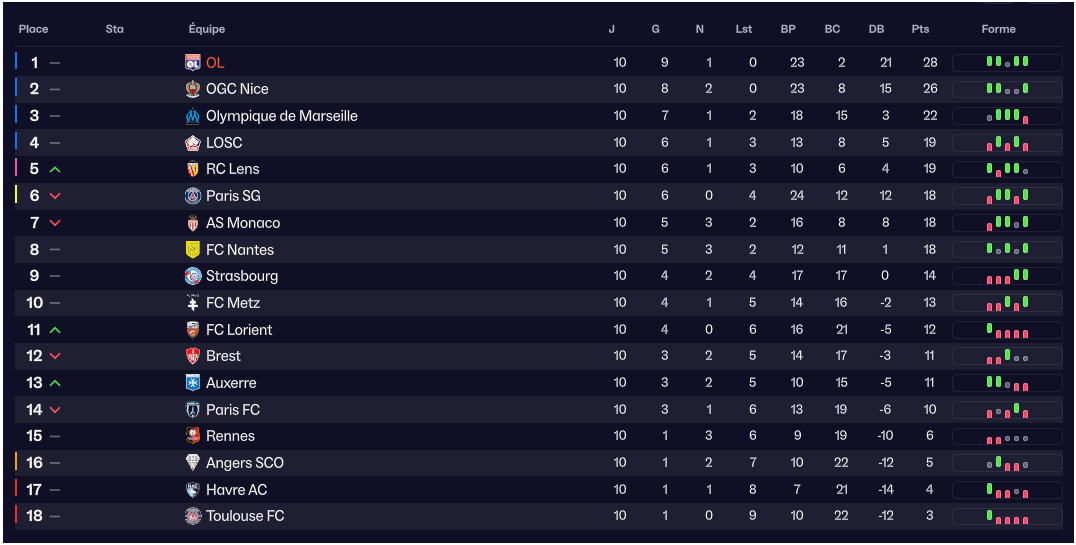Open the Rennes team name link
This screenshot has height=545, width=1076.
[230, 436]
